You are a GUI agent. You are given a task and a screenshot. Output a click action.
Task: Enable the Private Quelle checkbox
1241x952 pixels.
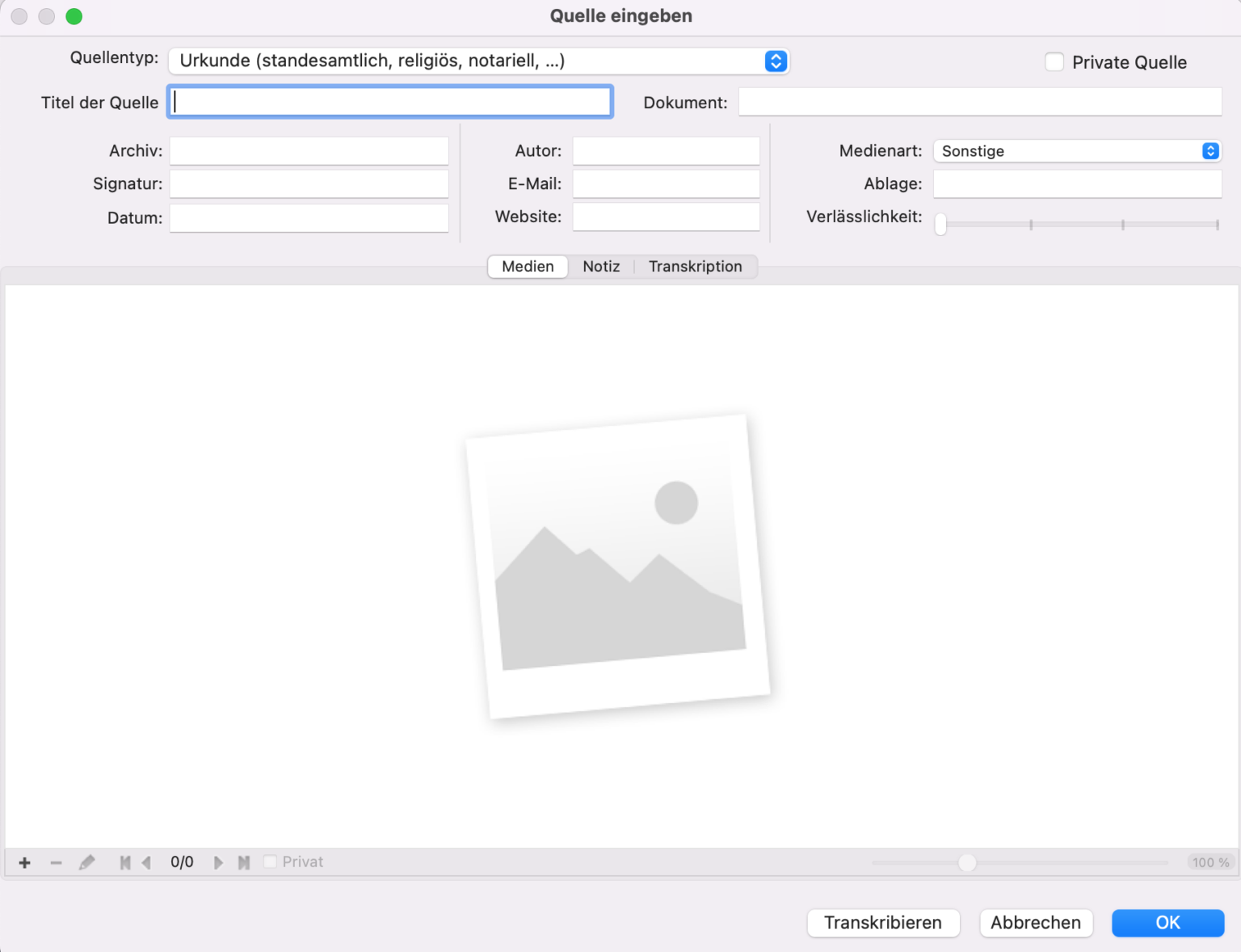point(1054,62)
